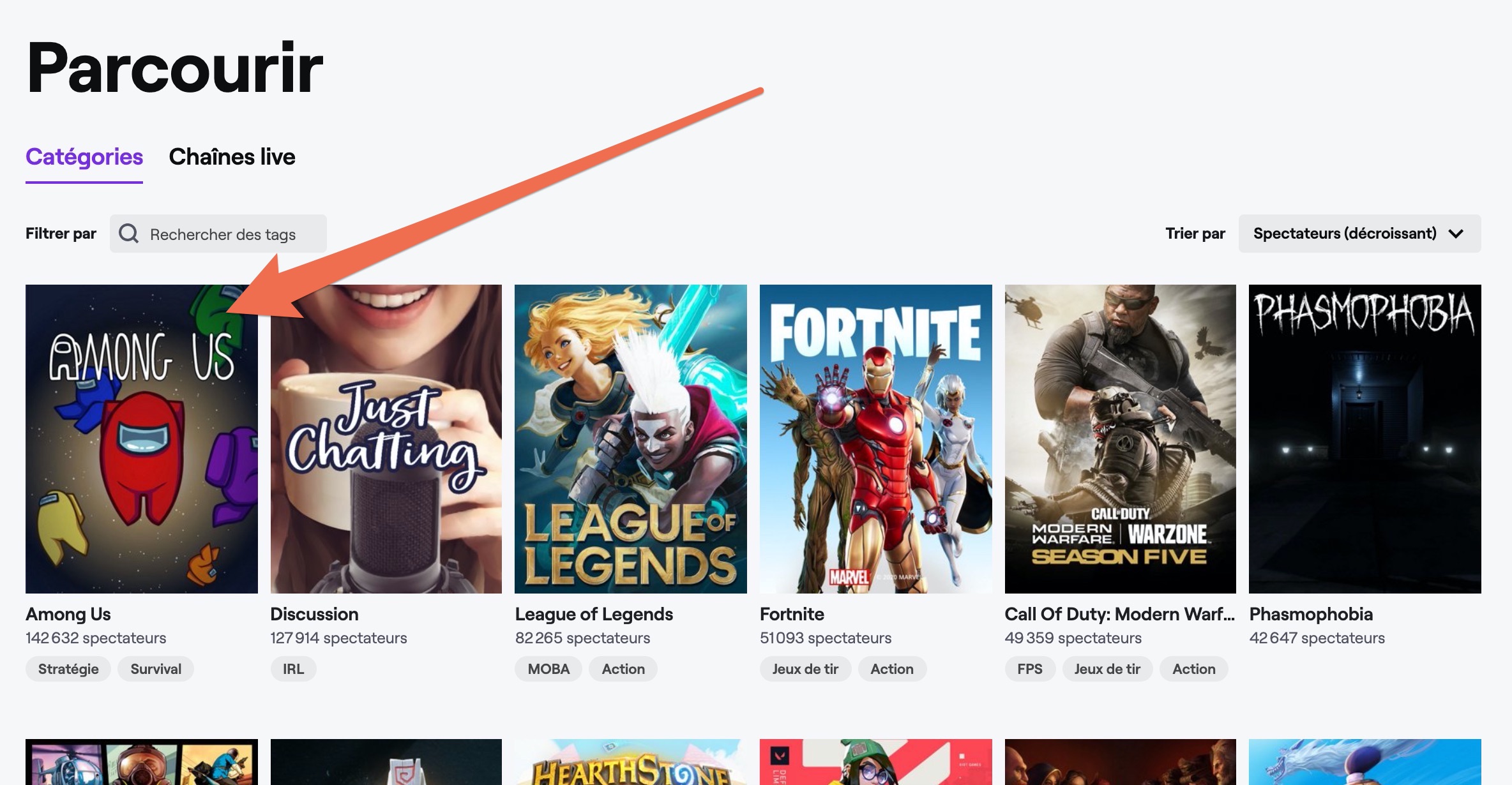Click the magnifier icon in tag search
Image resolution: width=1512 pixels, height=785 pixels.
tap(129, 234)
